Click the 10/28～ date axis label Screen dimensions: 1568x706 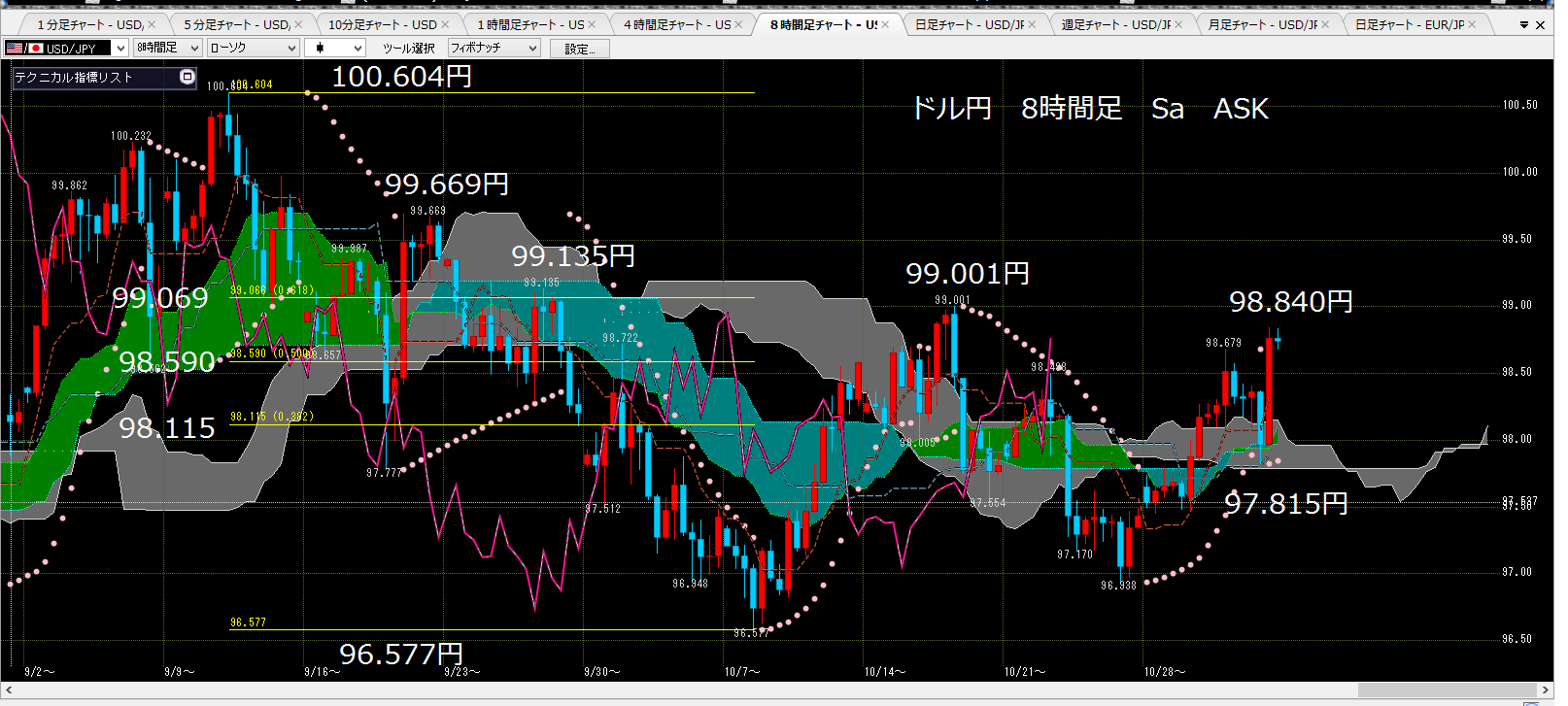coord(1165,671)
